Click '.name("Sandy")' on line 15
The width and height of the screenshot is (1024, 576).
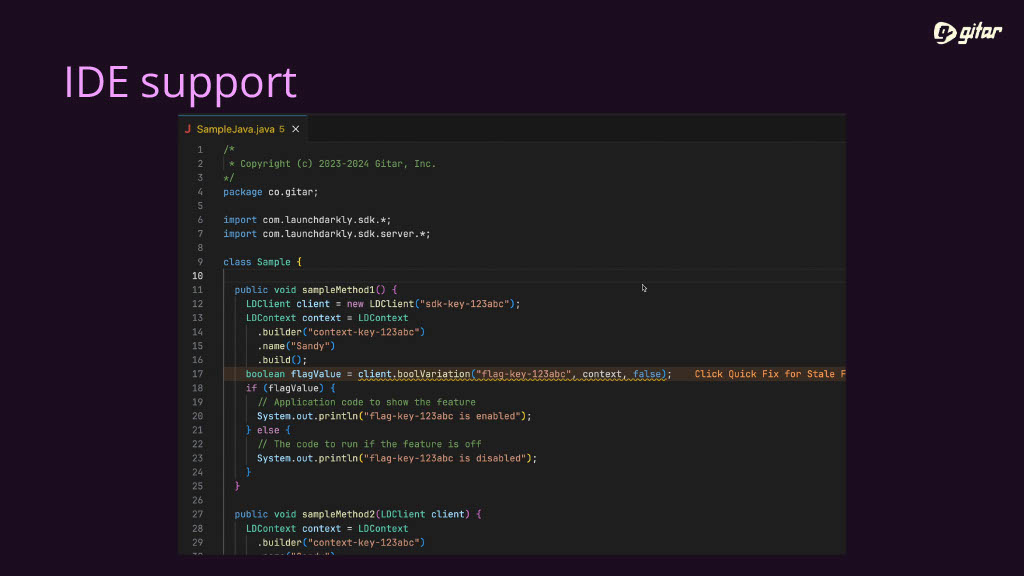point(296,346)
